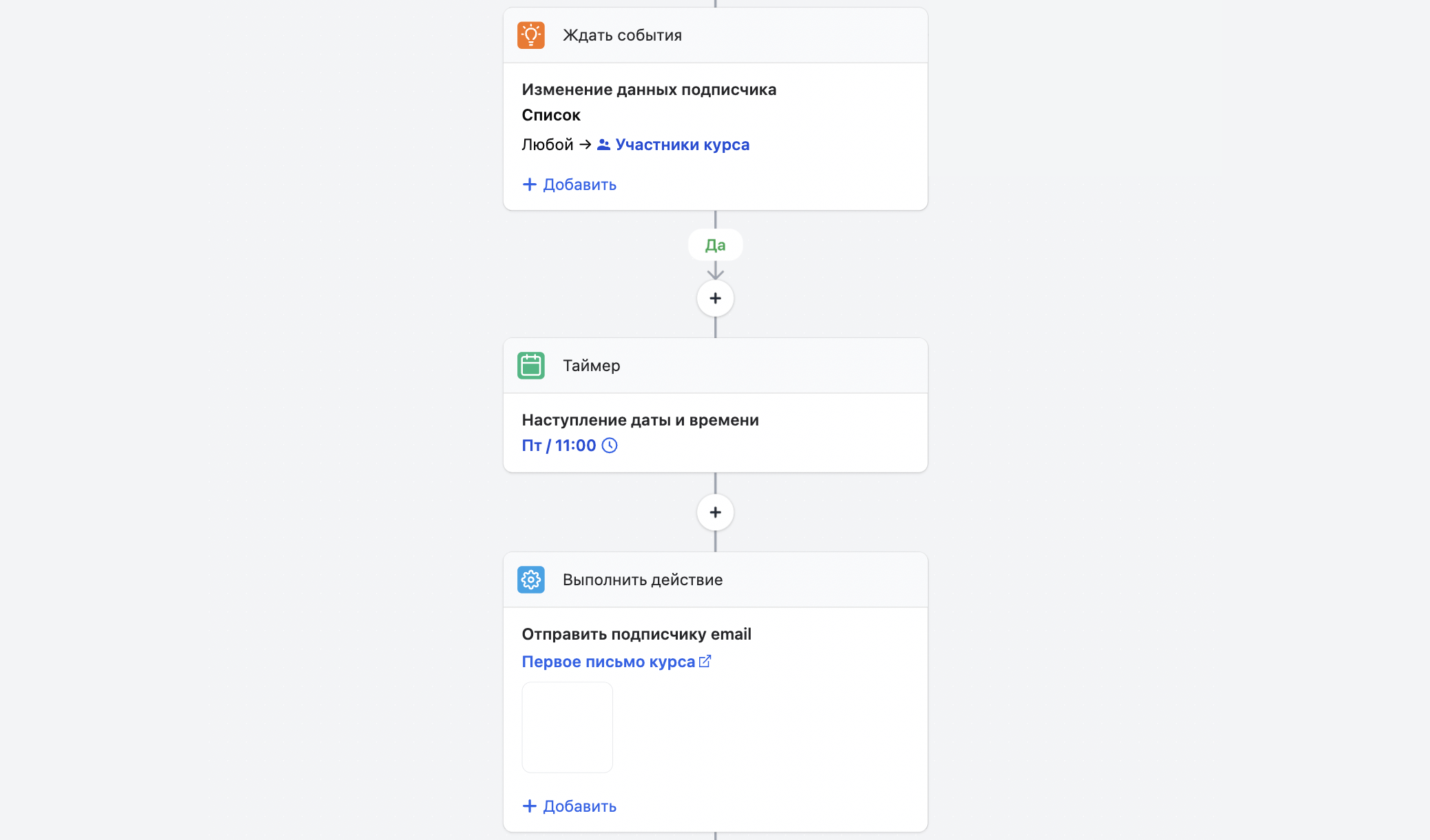The image size is (1430, 840).
Task: Click Отправить подписчику email action text
Action: point(636,634)
